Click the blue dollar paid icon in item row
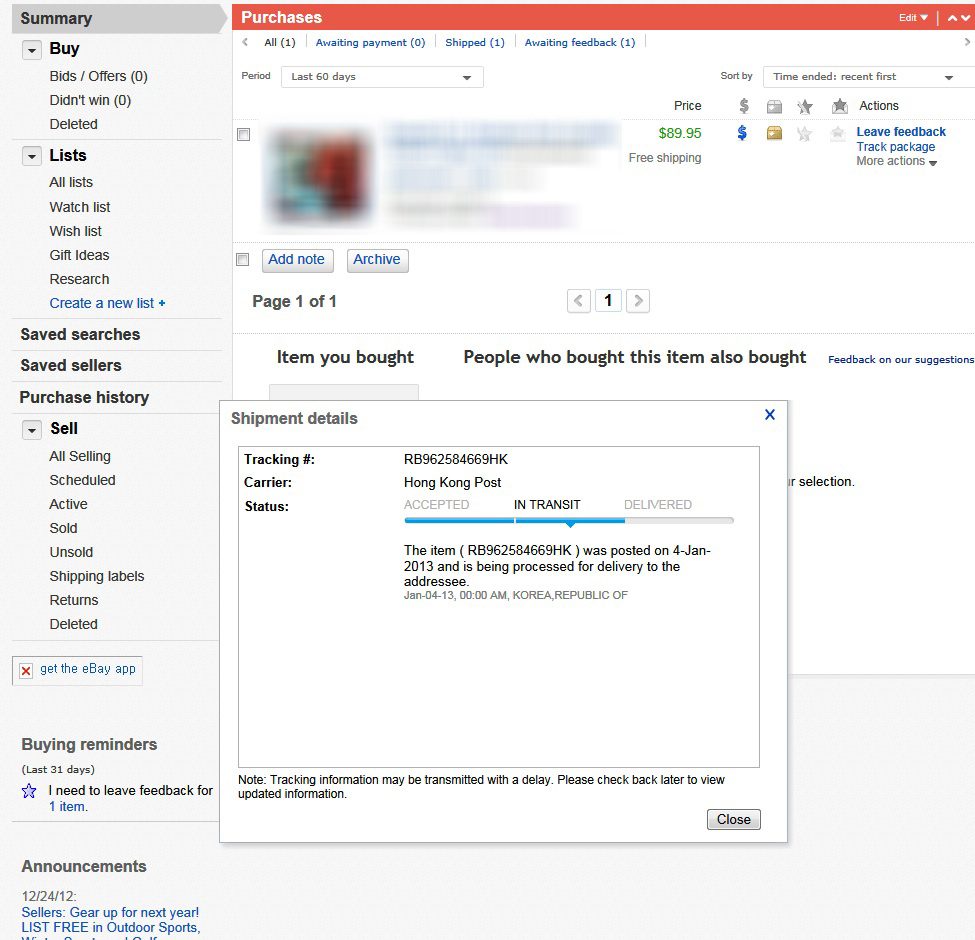975x940 pixels. click(x=742, y=133)
